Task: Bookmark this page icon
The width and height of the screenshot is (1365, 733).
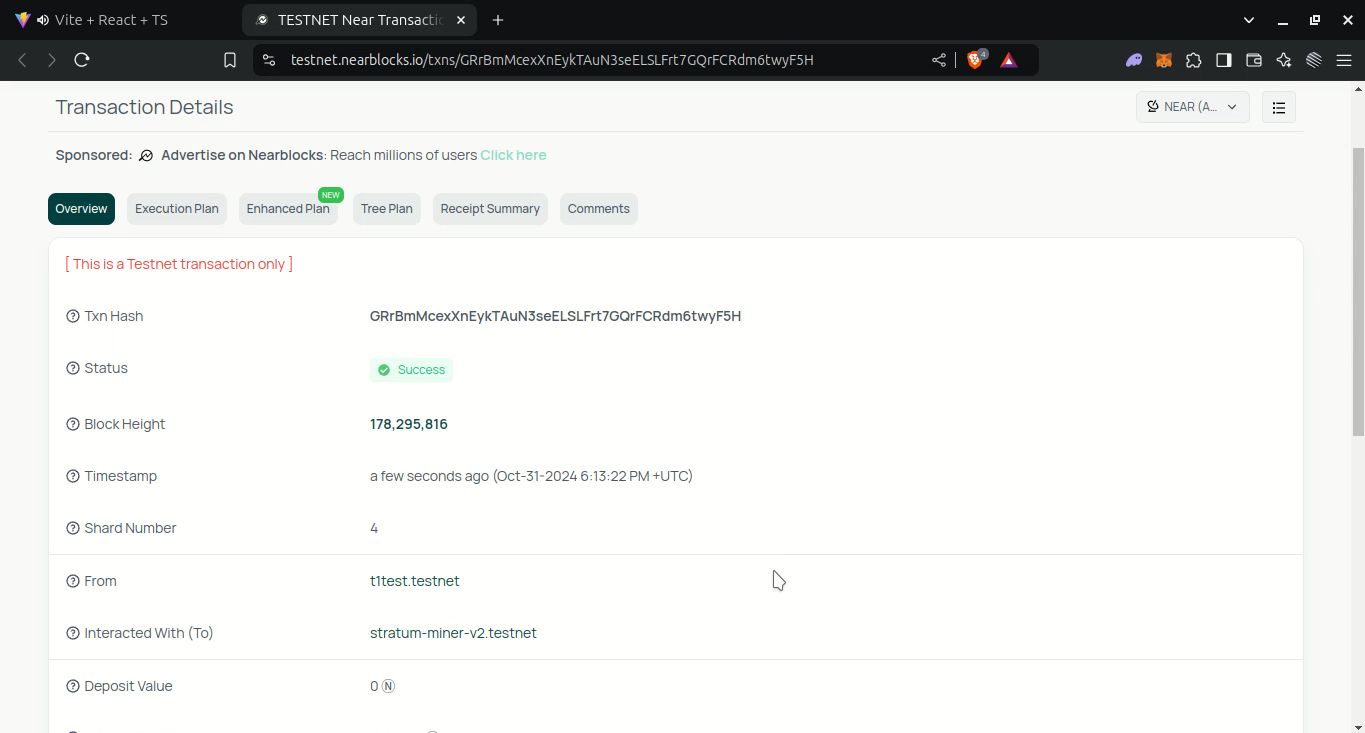Action: 230,60
